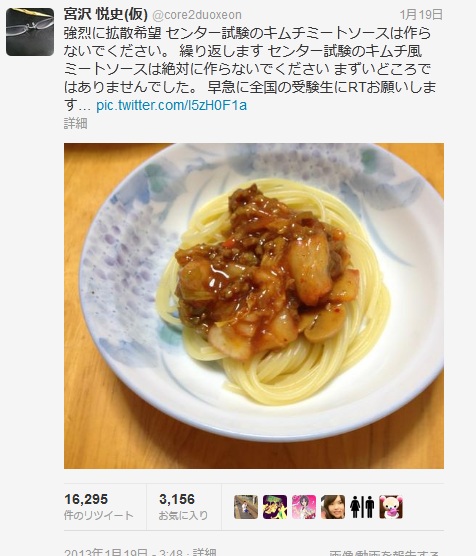
Task: View the 16,295 件のリツイート list
Action: [99, 507]
